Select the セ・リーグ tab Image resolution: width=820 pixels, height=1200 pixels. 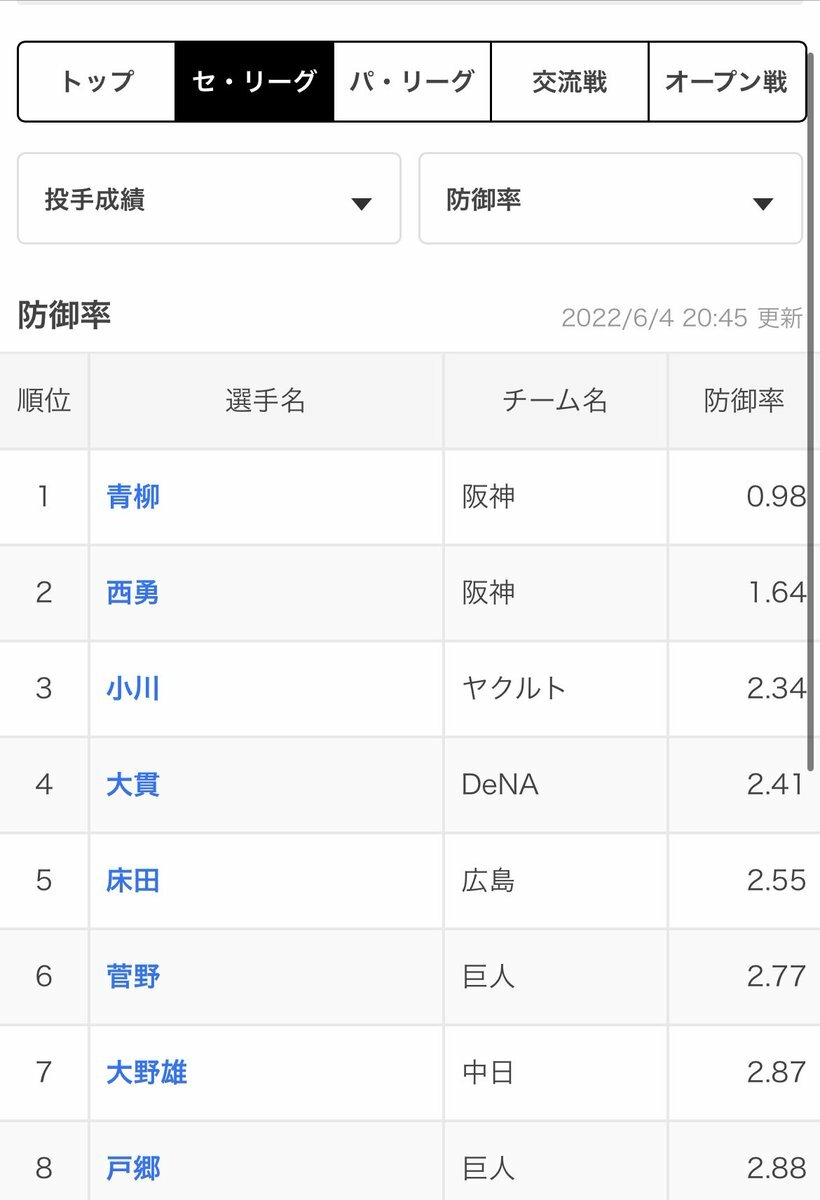(254, 82)
